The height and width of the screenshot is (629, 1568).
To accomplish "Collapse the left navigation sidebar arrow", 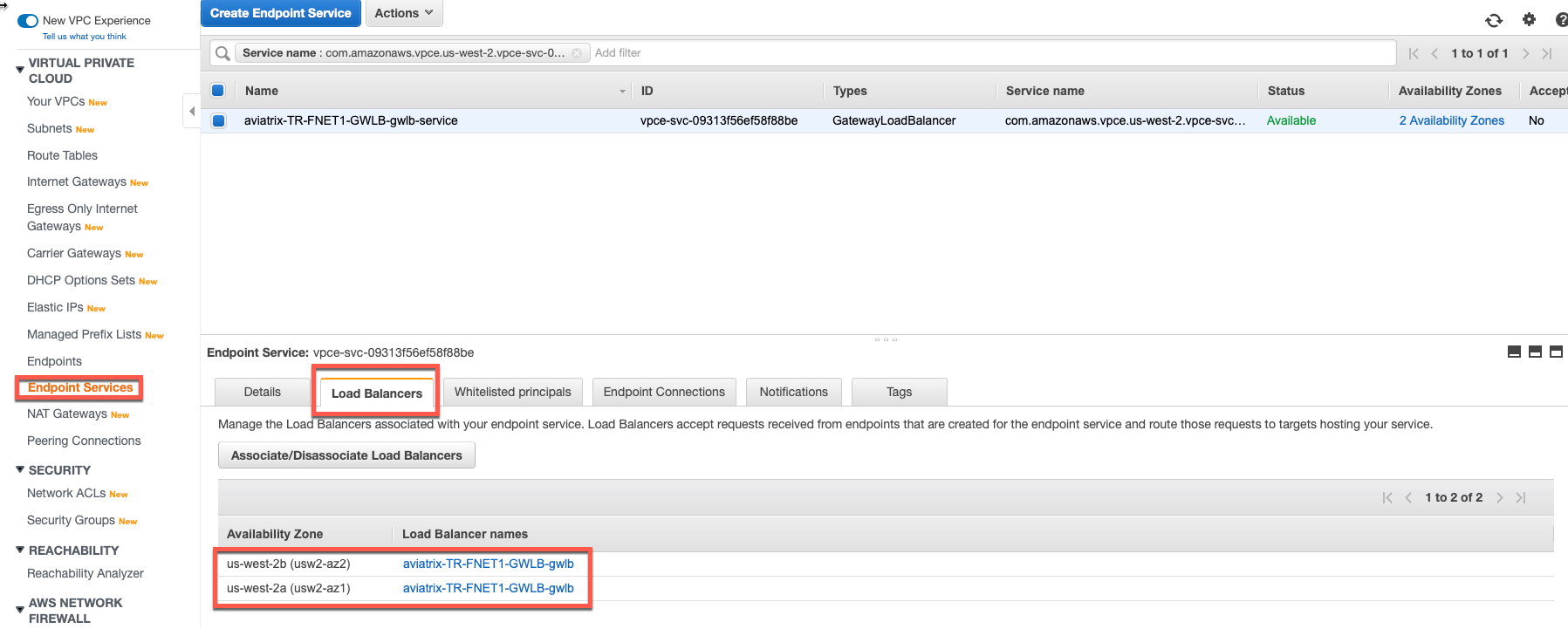I will tap(192, 111).
